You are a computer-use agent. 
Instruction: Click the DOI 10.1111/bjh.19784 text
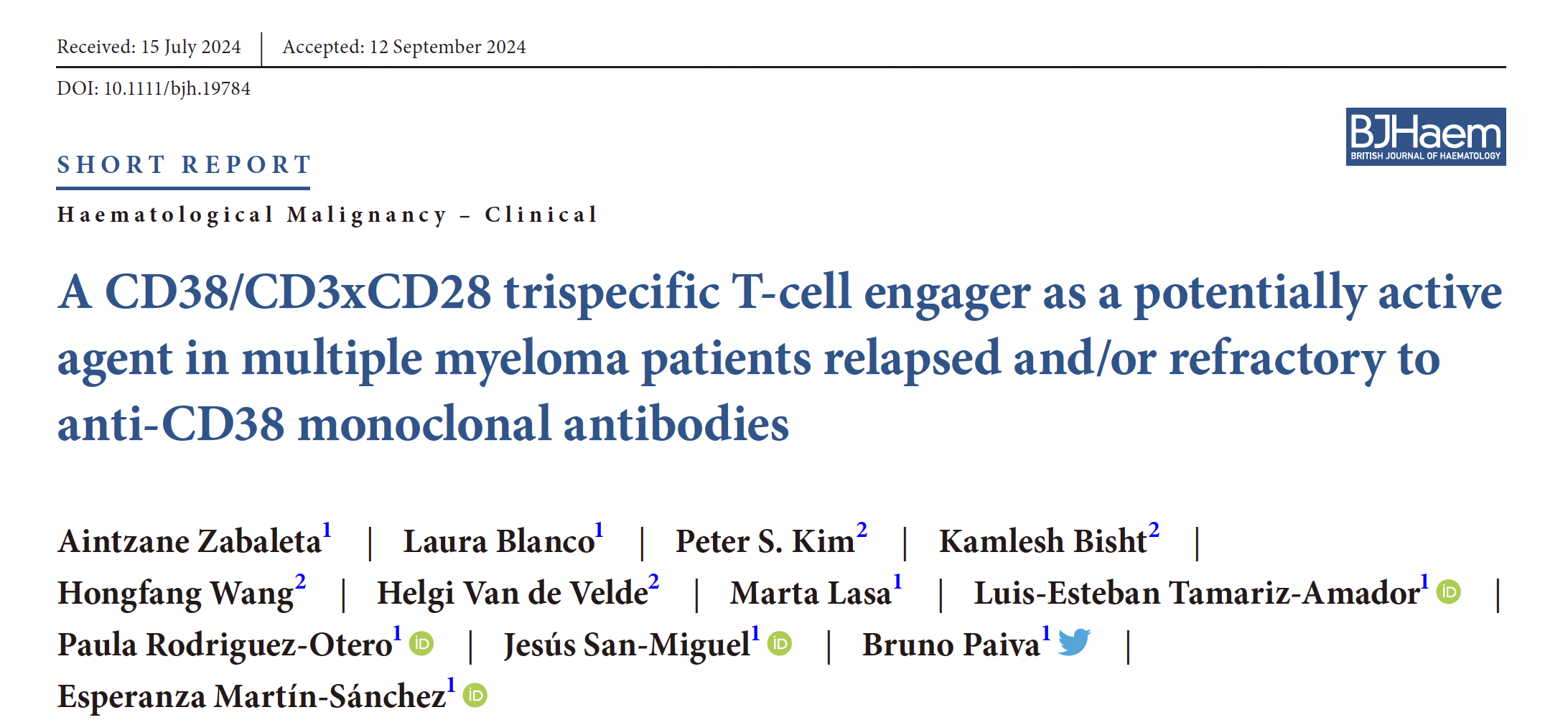(154, 89)
